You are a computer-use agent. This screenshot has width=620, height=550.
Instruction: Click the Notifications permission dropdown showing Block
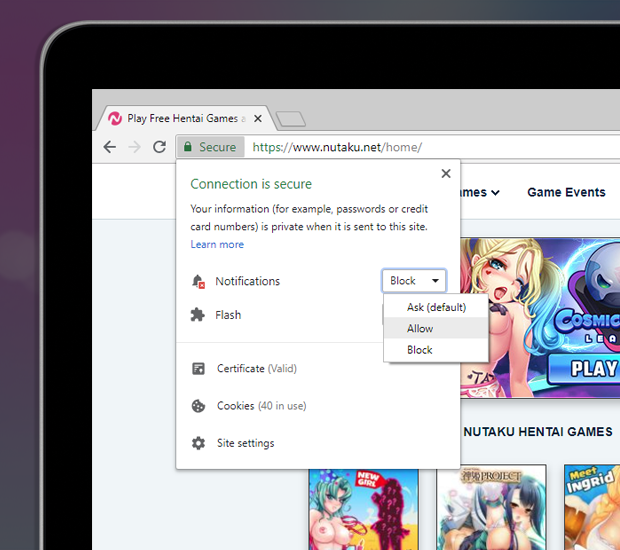[414, 281]
